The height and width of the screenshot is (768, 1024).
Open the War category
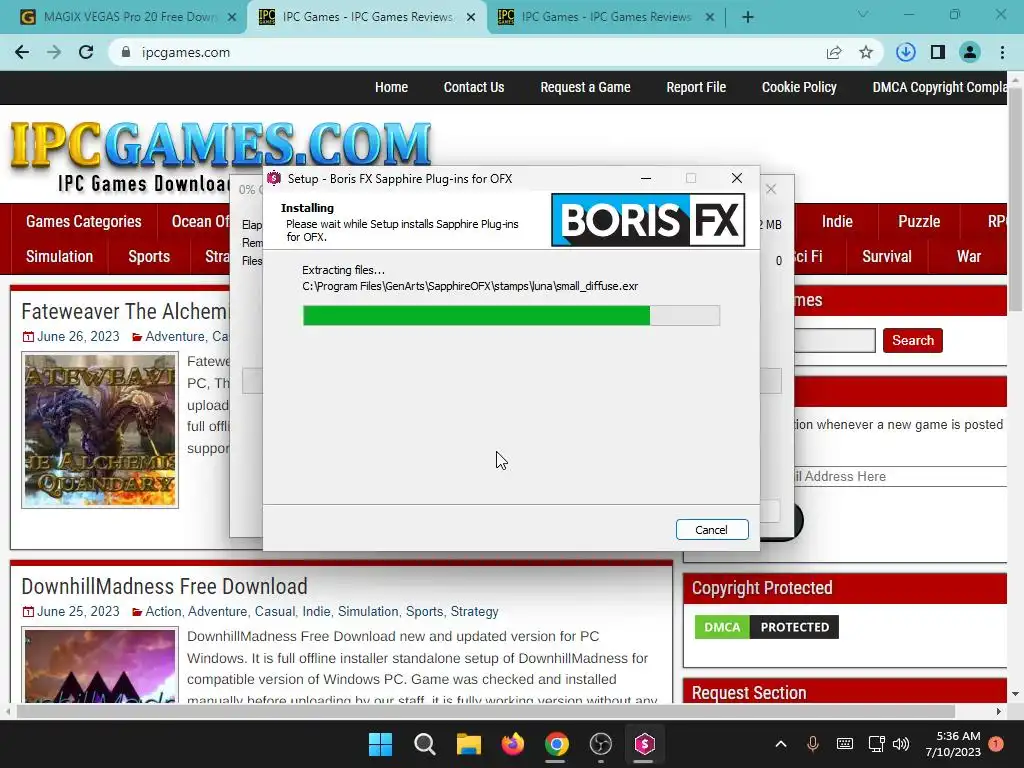coord(968,257)
